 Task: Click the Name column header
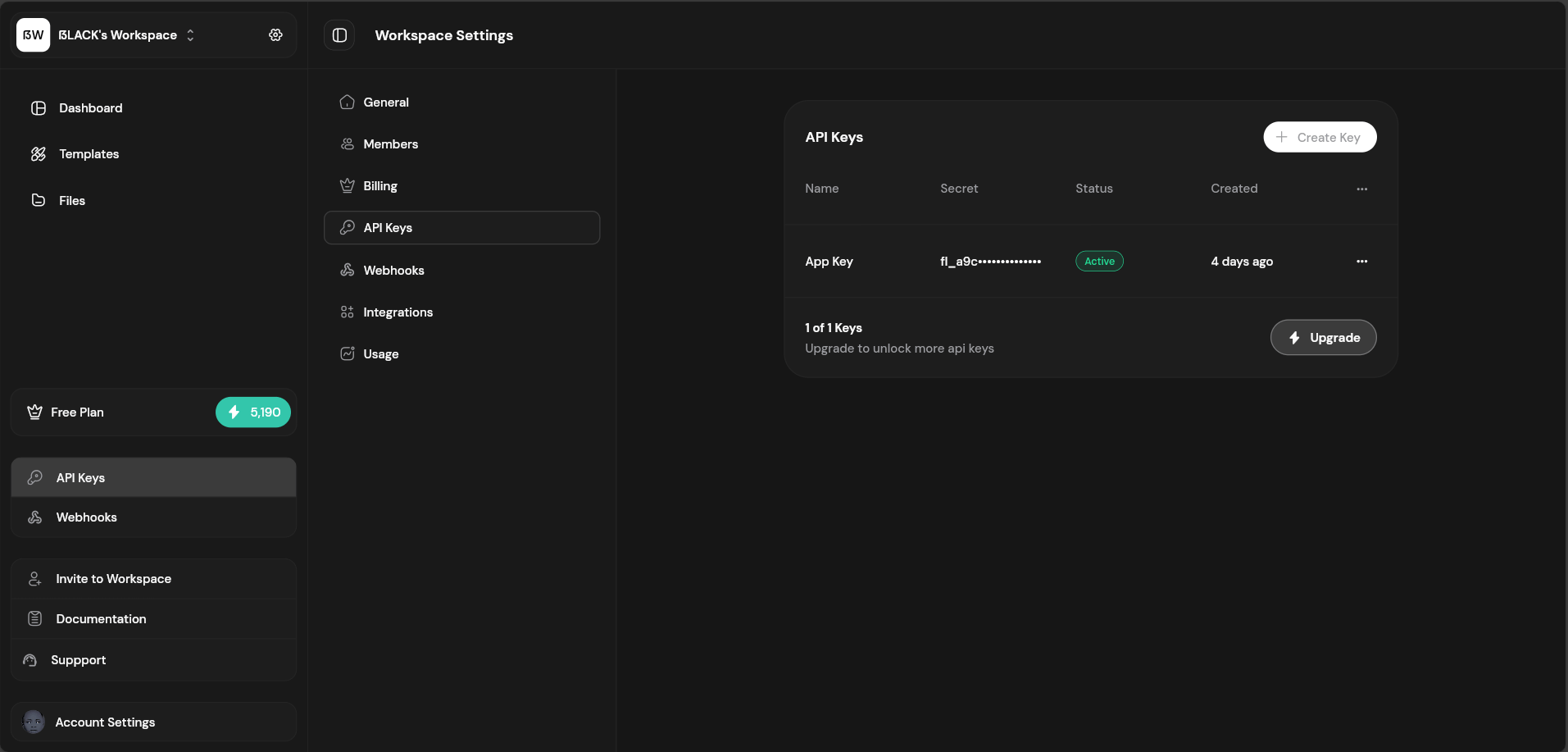(821, 189)
